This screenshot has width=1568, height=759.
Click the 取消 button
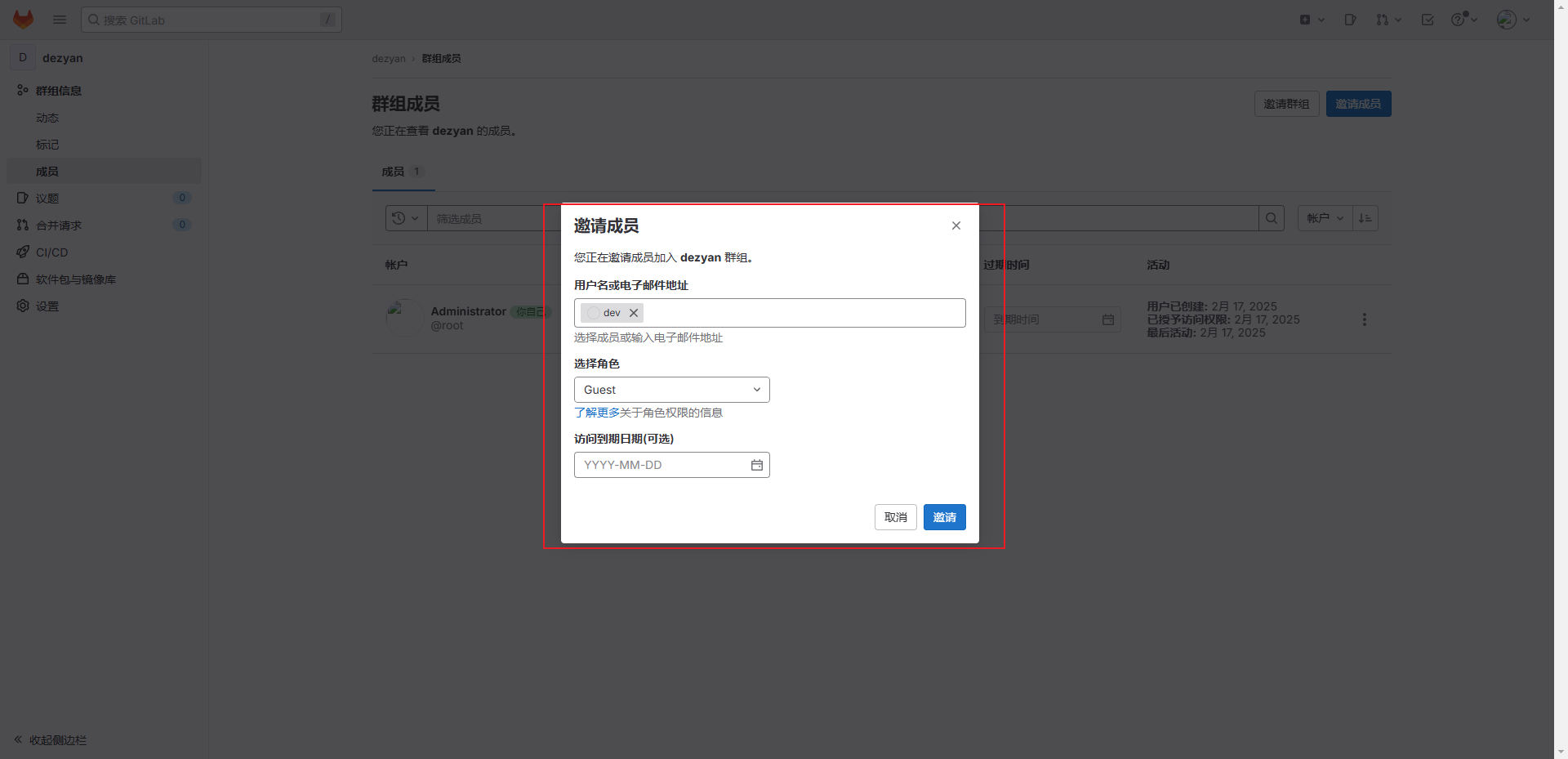click(896, 517)
